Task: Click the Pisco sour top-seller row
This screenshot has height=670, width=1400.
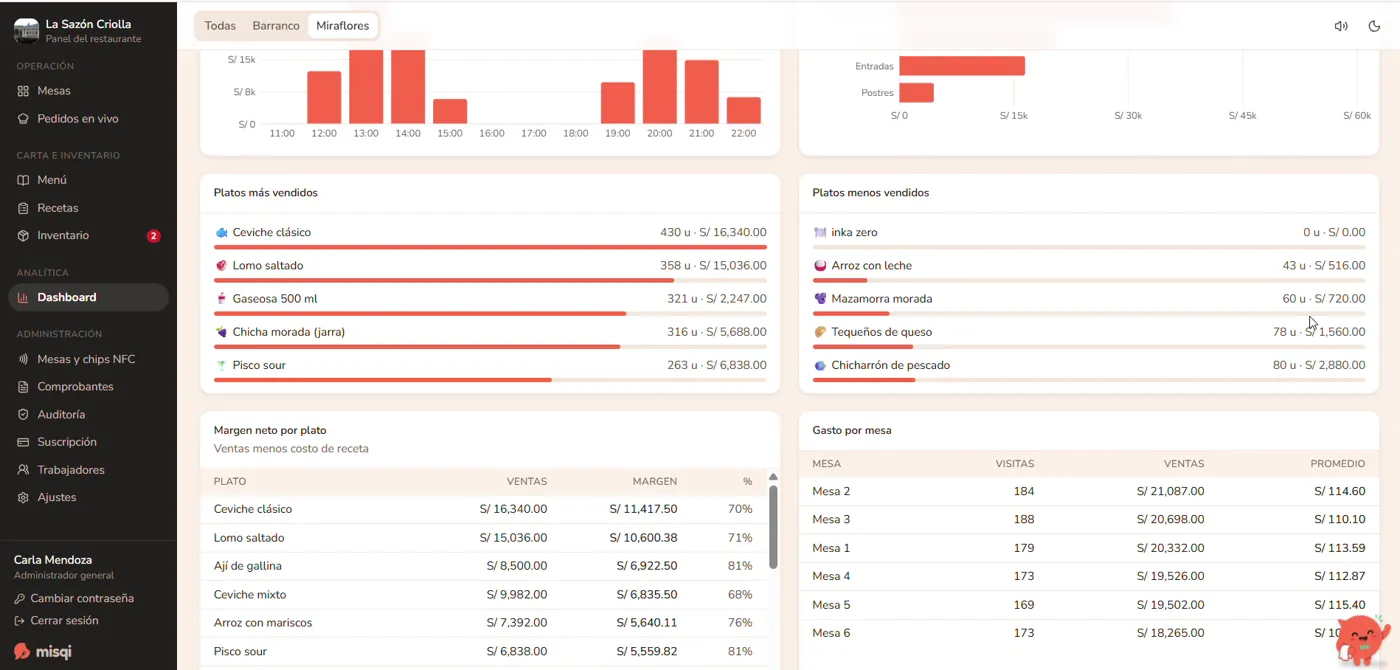Action: (490, 368)
